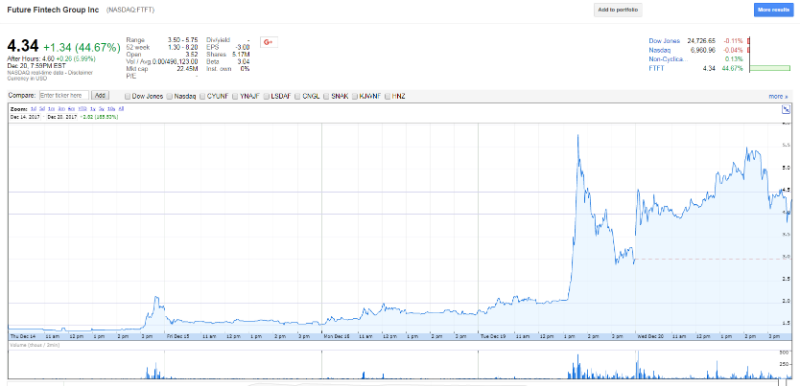Click the green FTFT performance bar
Viewport: 800px width, 386px height.
click(769, 68)
